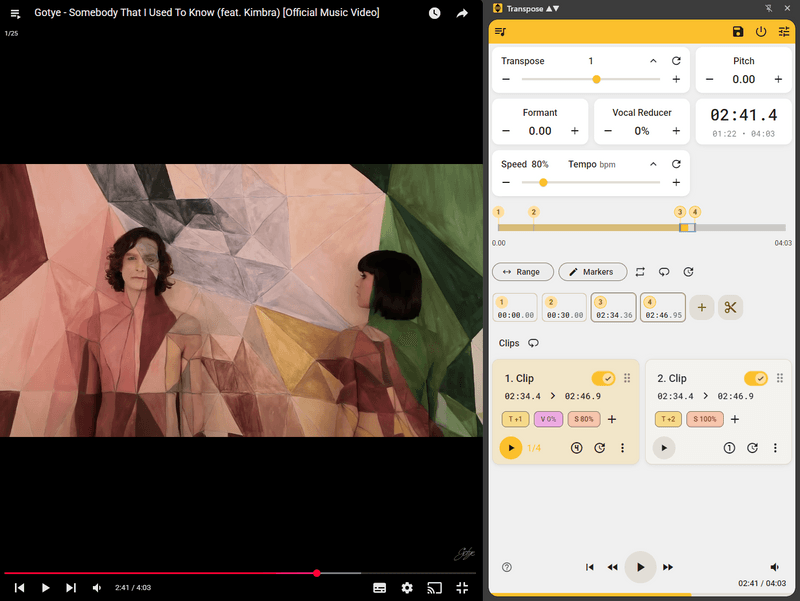Click the scissors cut clip icon
Viewport: 800px width, 601px height.
coord(730,307)
